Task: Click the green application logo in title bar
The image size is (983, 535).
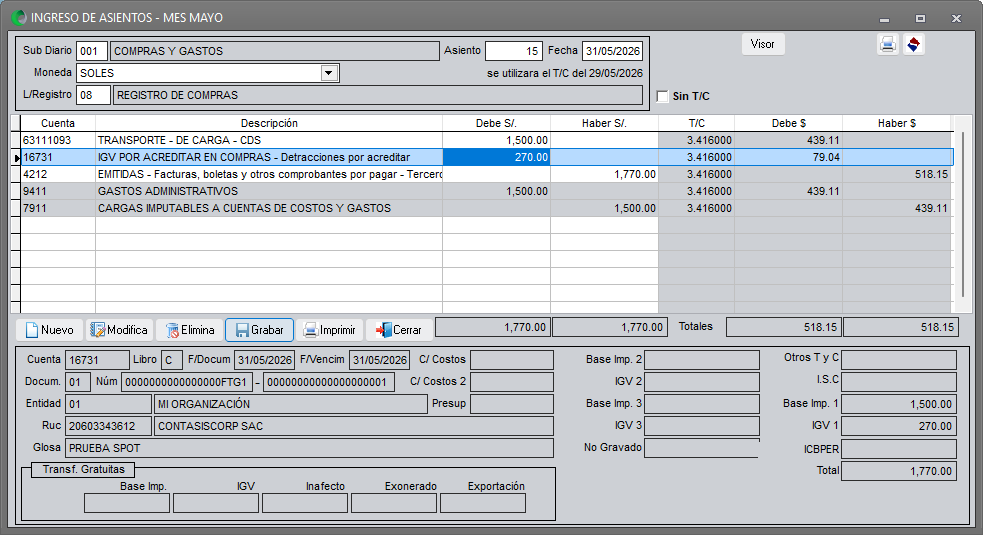Action: coord(19,18)
